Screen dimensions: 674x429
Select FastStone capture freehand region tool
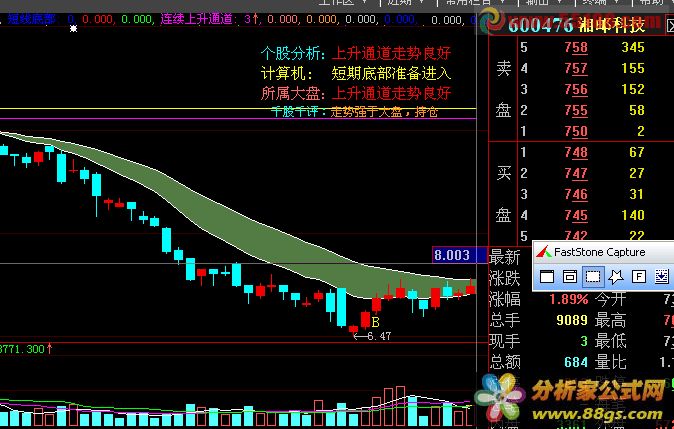[616, 276]
